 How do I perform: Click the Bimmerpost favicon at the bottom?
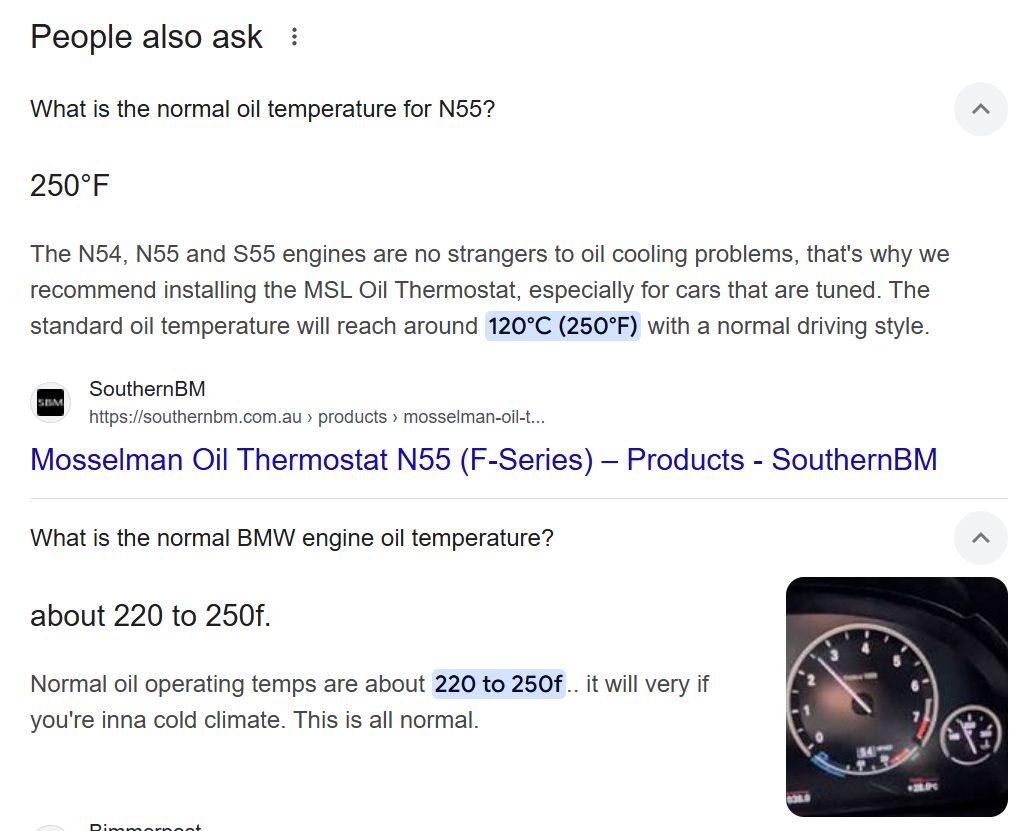pyautogui.click(x=50, y=827)
